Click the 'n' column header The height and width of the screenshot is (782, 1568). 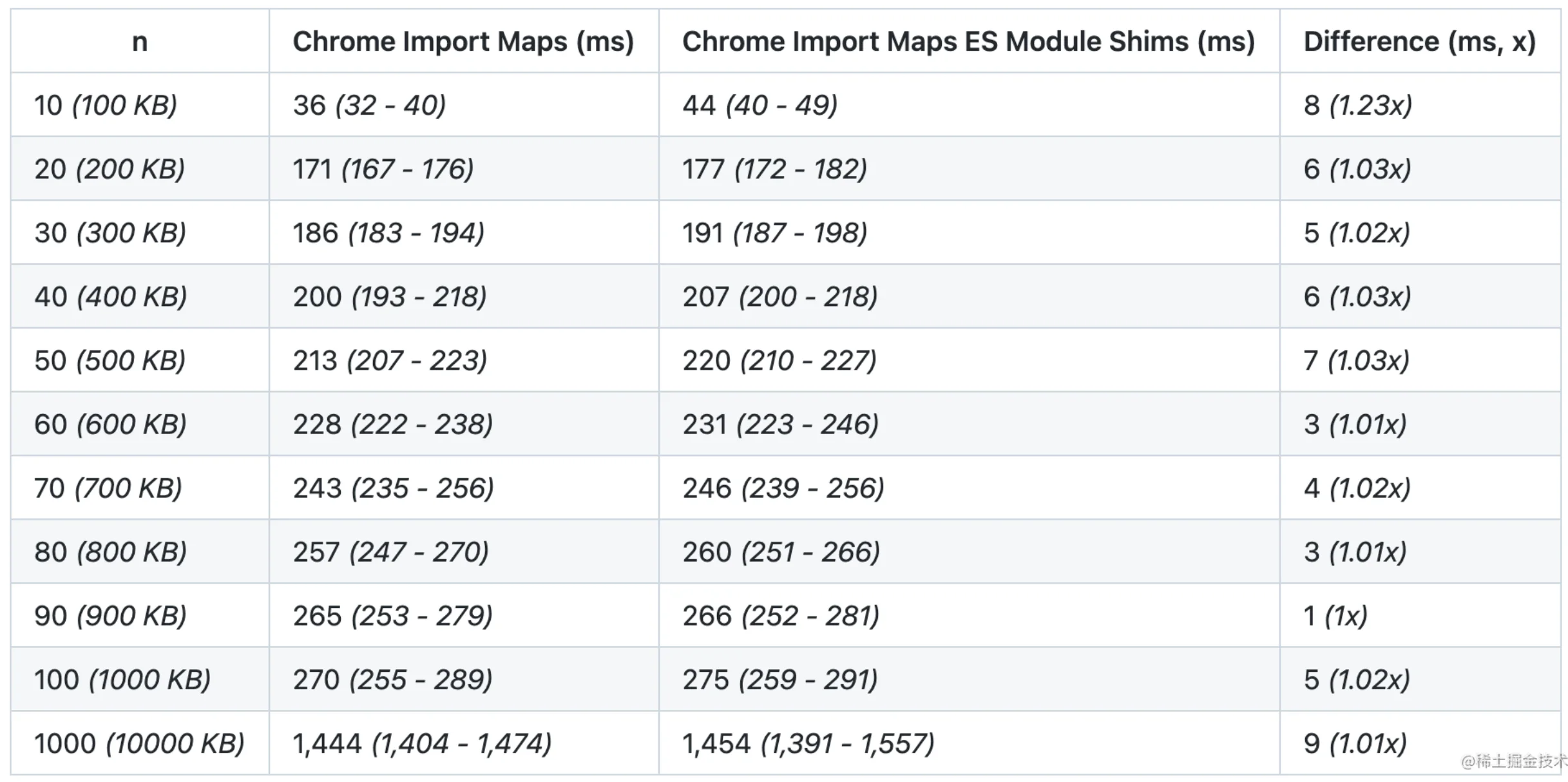140,41
